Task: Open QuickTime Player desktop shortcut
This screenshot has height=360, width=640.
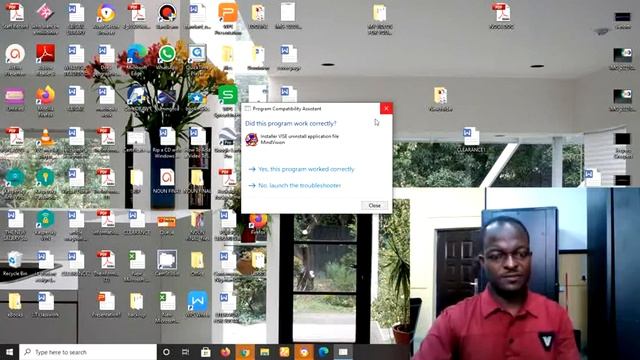Action: pyautogui.click(x=198, y=58)
